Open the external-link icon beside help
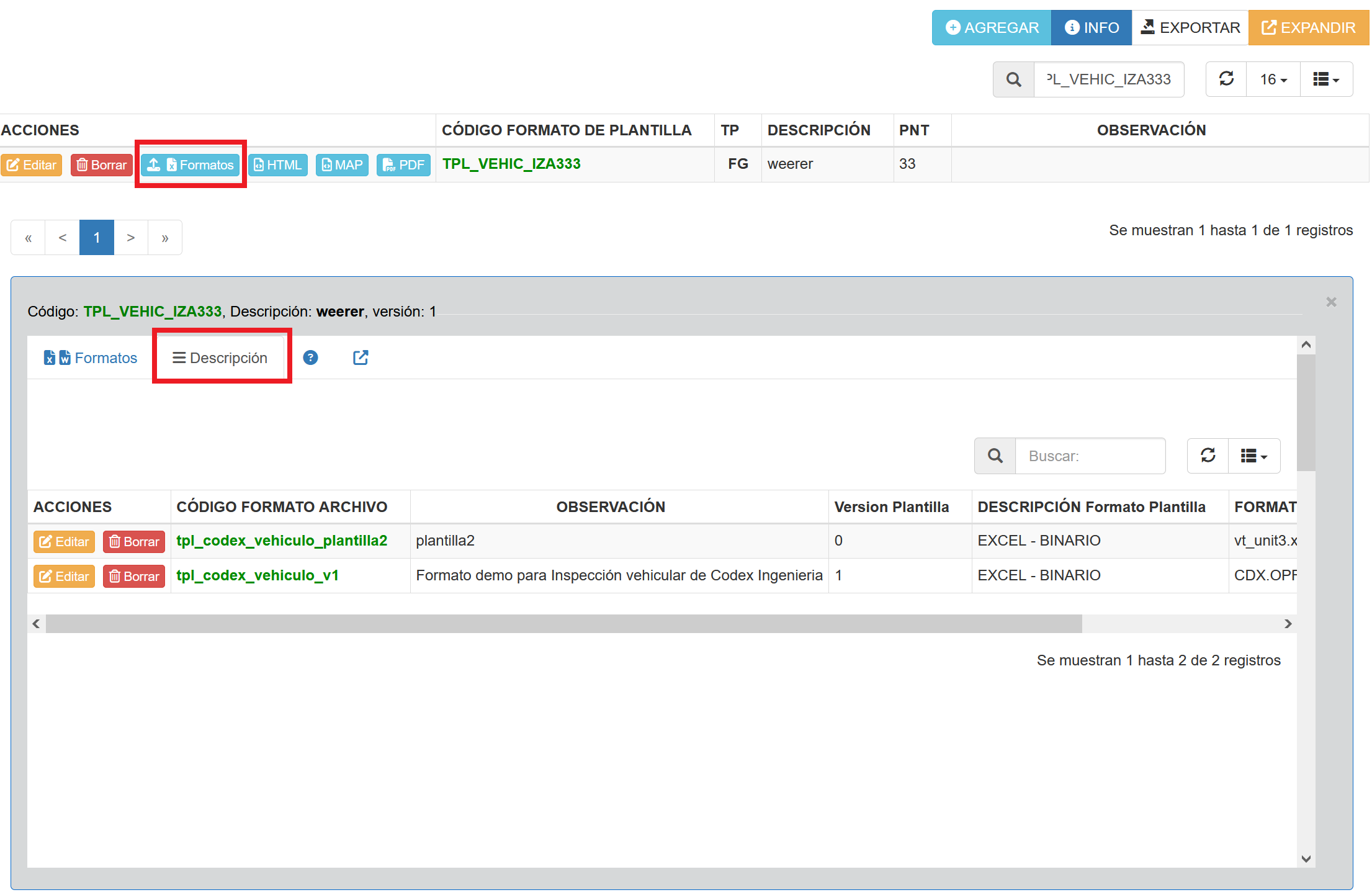This screenshot has height=895, width=1372. (361, 358)
